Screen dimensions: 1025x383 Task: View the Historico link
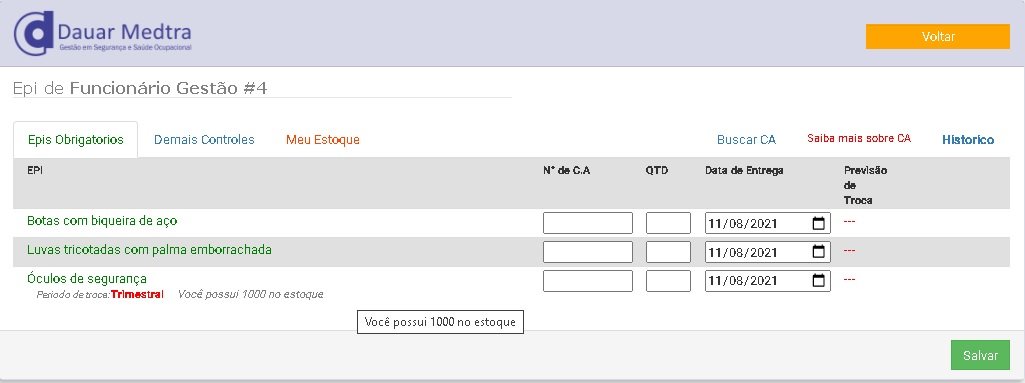[968, 140]
